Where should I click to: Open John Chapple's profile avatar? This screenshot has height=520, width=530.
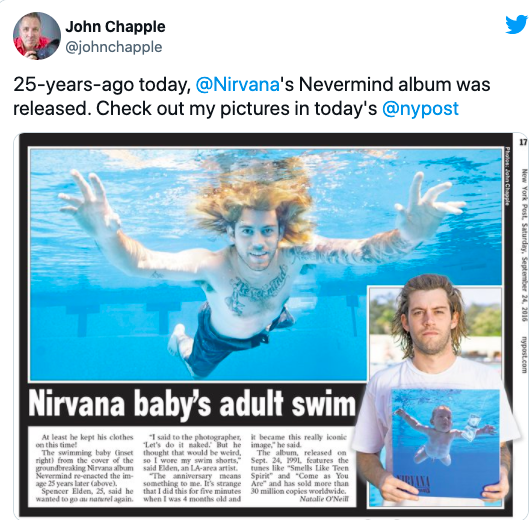tap(37, 36)
